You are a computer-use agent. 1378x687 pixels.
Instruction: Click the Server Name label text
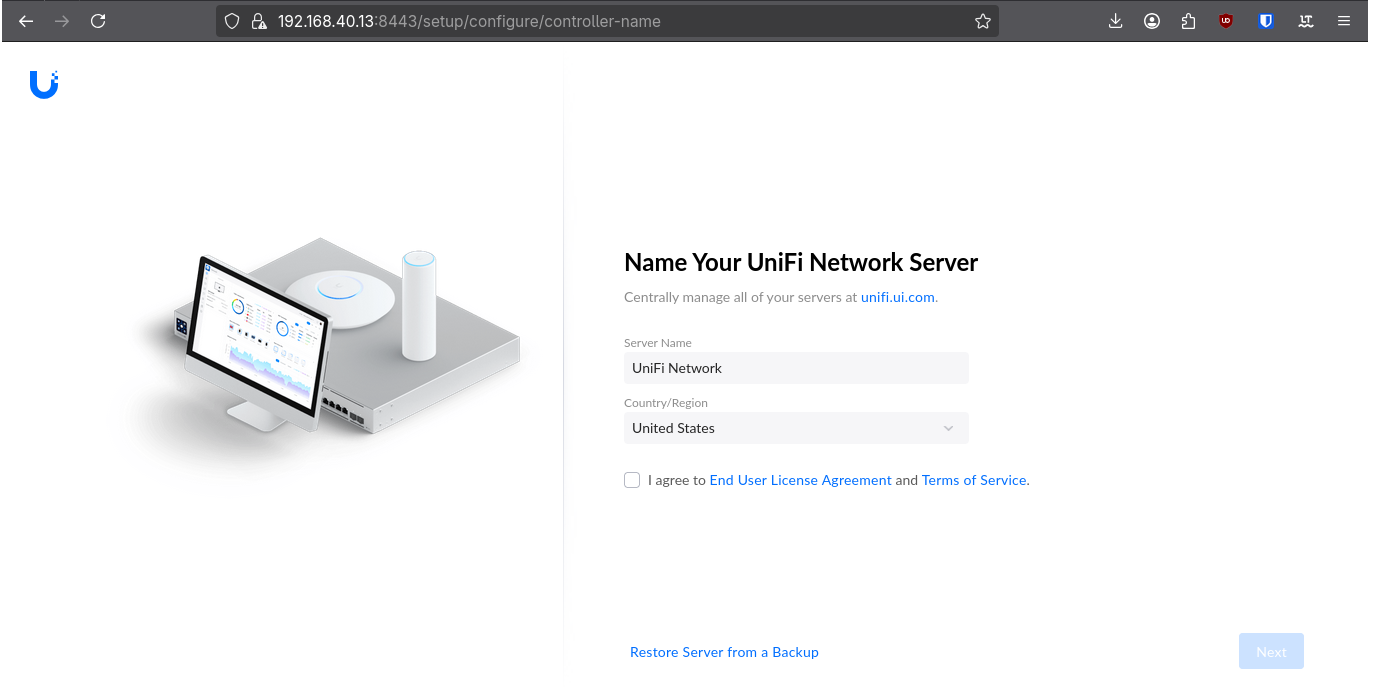(658, 343)
